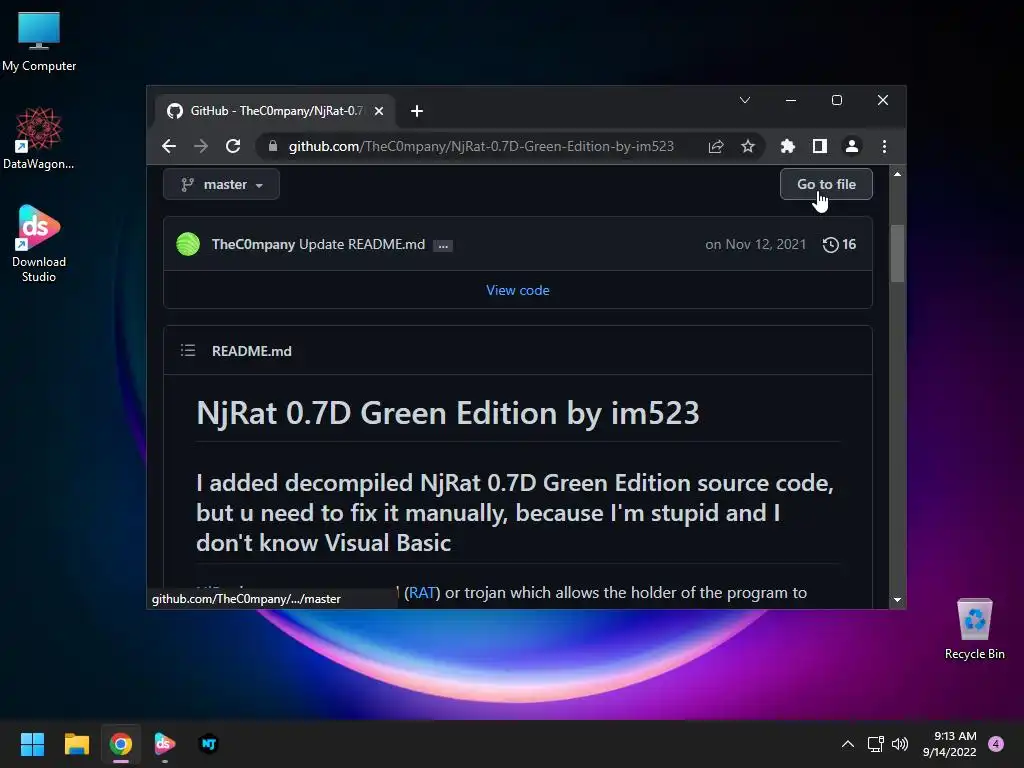The height and width of the screenshot is (768, 1024).
Task: Open notifications badge showing 4
Action: [x=996, y=744]
